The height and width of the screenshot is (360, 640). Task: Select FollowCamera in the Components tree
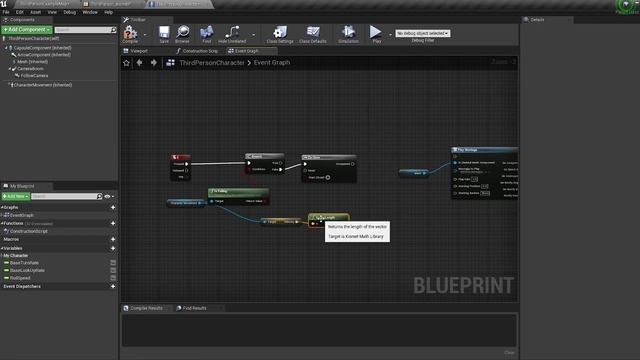pos(34,76)
